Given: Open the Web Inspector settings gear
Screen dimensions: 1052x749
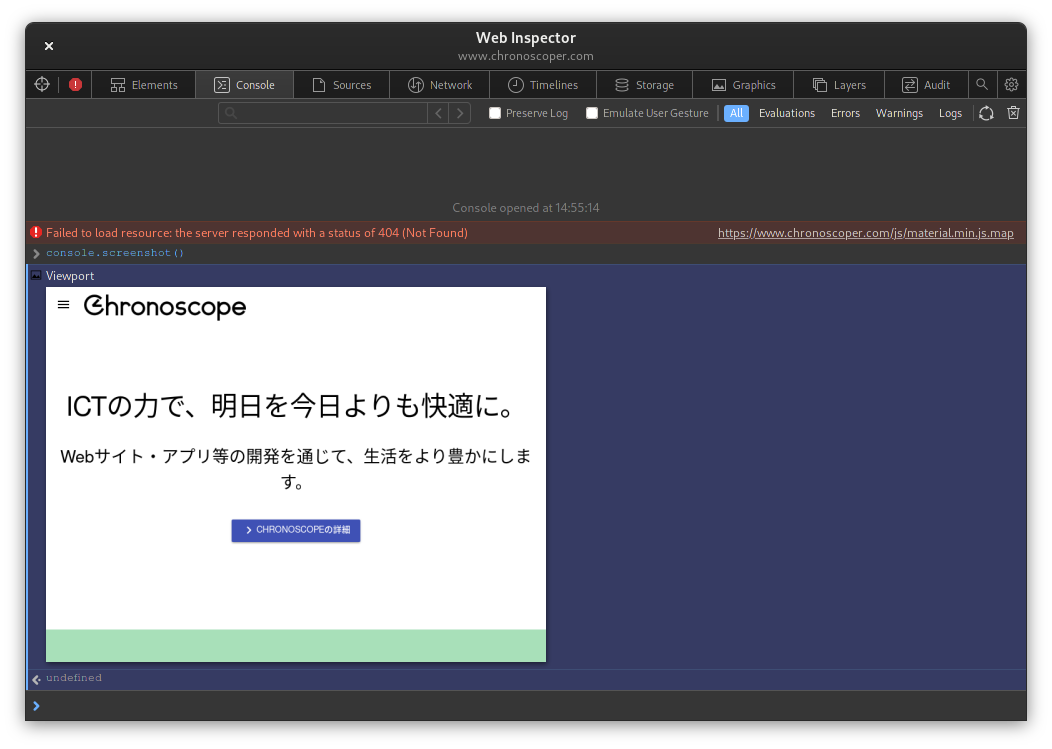Looking at the screenshot, I should click(1011, 85).
